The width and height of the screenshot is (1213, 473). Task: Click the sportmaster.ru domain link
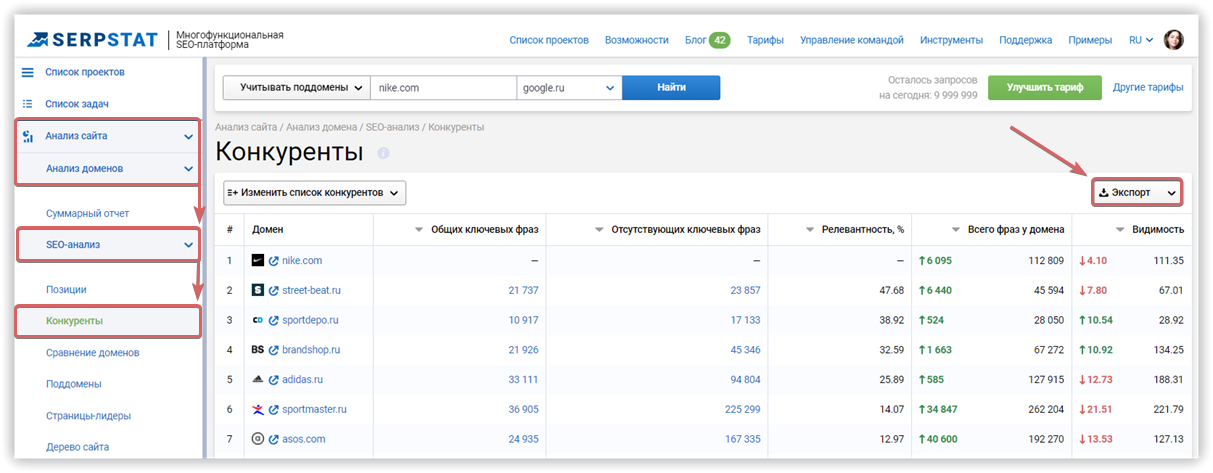click(x=313, y=409)
